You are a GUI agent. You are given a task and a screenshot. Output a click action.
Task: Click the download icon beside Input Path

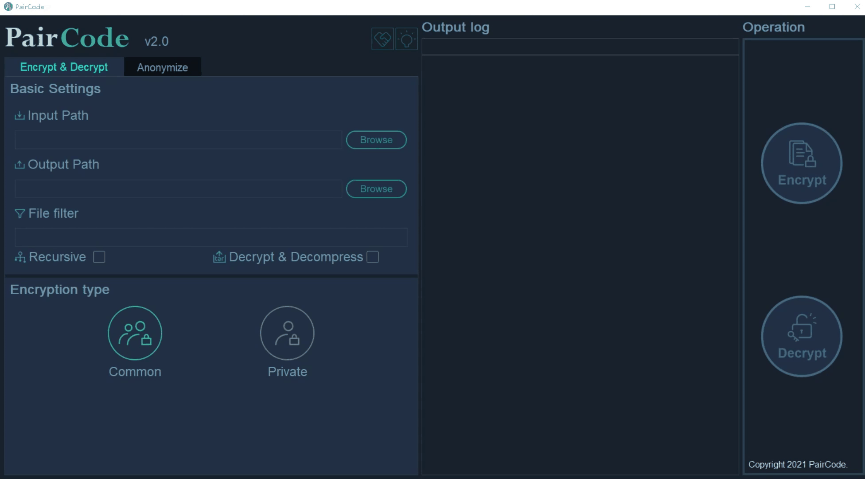(x=19, y=115)
